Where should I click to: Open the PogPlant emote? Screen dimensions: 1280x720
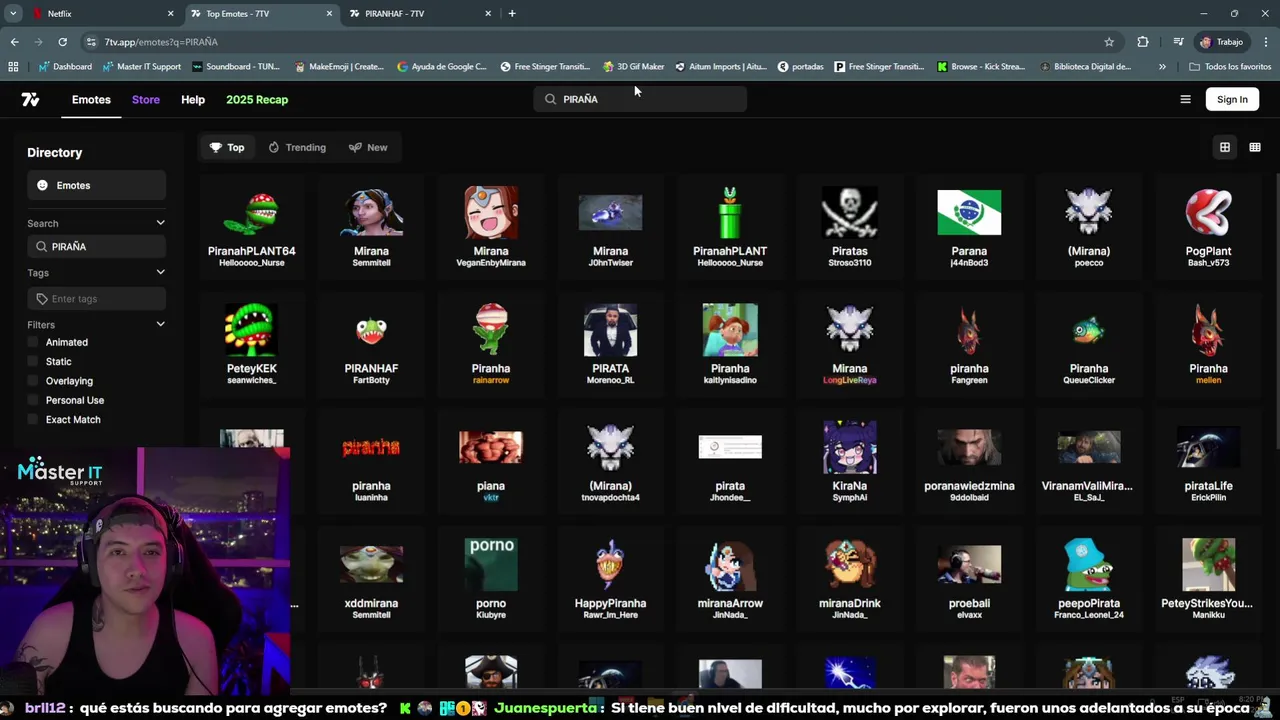tap(1208, 227)
